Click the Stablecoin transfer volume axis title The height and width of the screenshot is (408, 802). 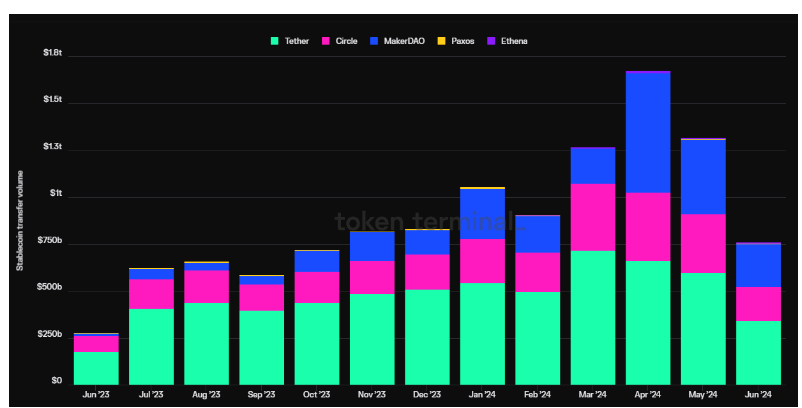pyautogui.click(x=20, y=221)
